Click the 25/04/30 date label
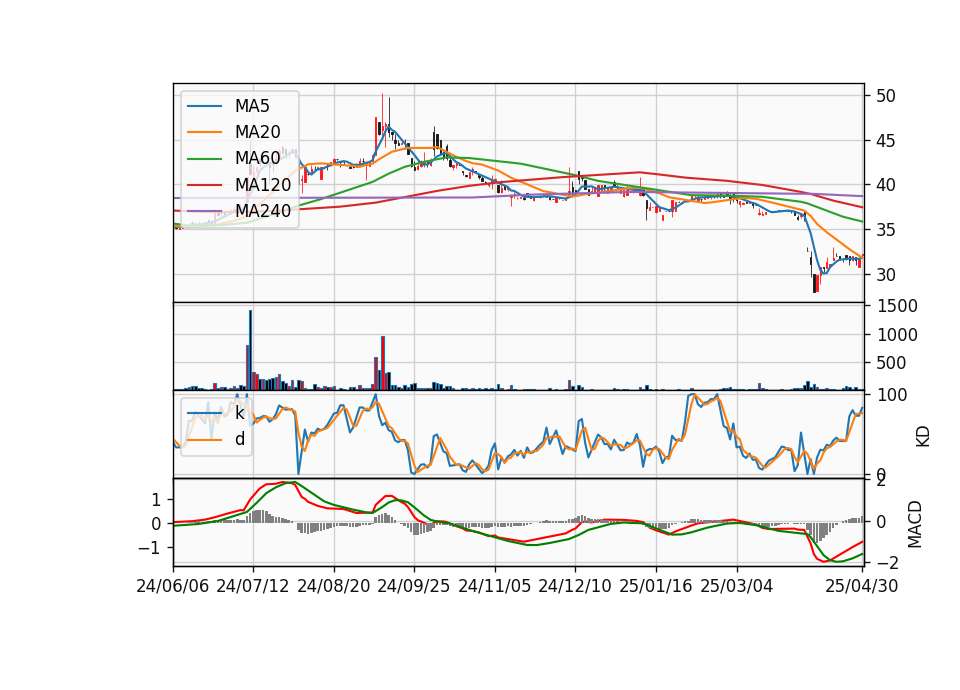Screen dimensions: 960x690 (861, 586)
